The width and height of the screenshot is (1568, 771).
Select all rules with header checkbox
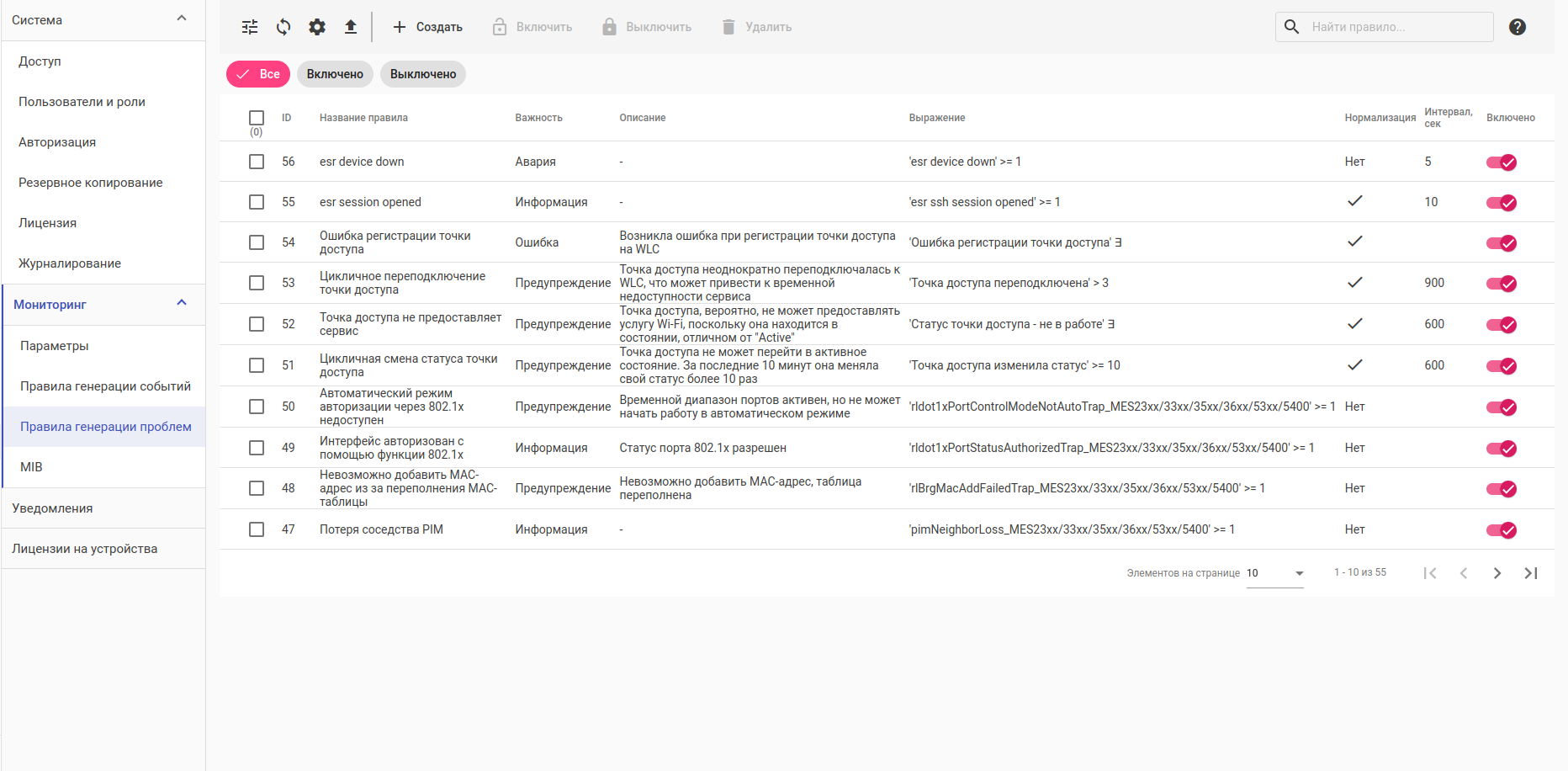tap(257, 118)
